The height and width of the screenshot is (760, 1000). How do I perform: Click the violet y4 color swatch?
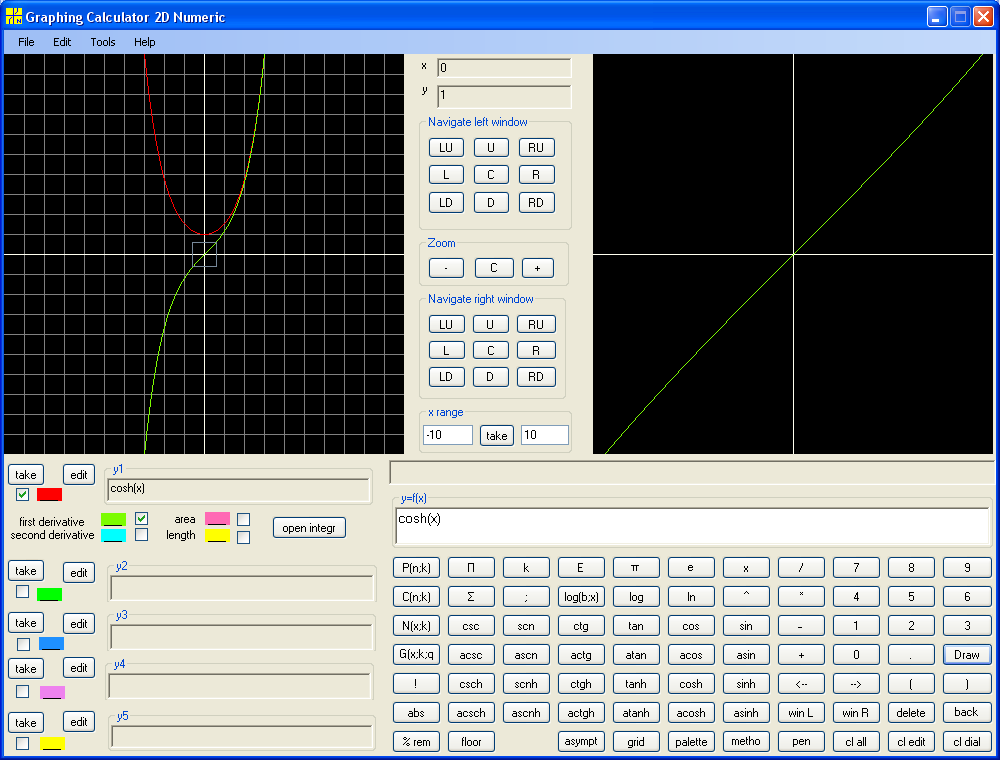(52, 692)
